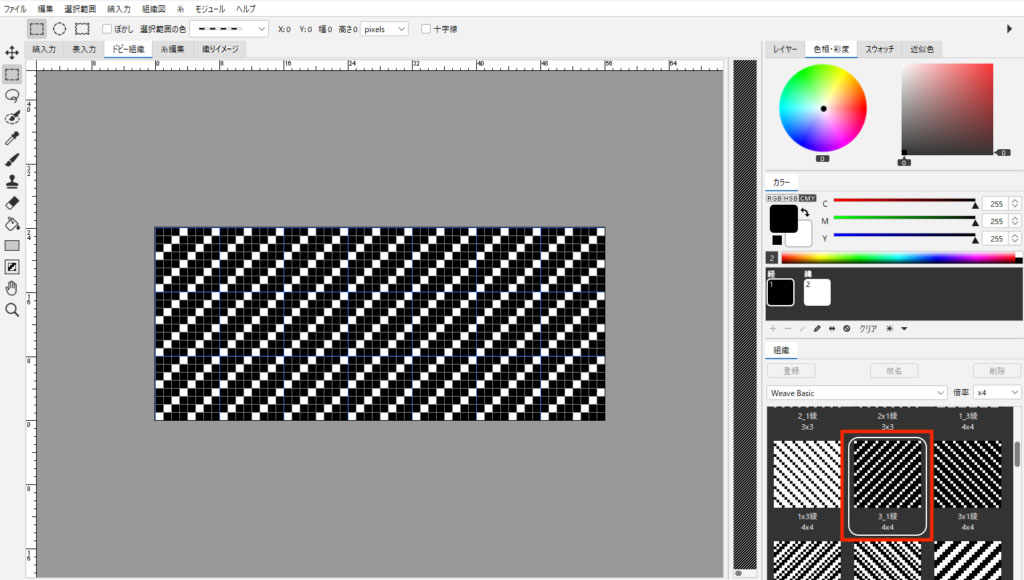Click the クリア button in color panel
1024x580 pixels.
pos(868,328)
